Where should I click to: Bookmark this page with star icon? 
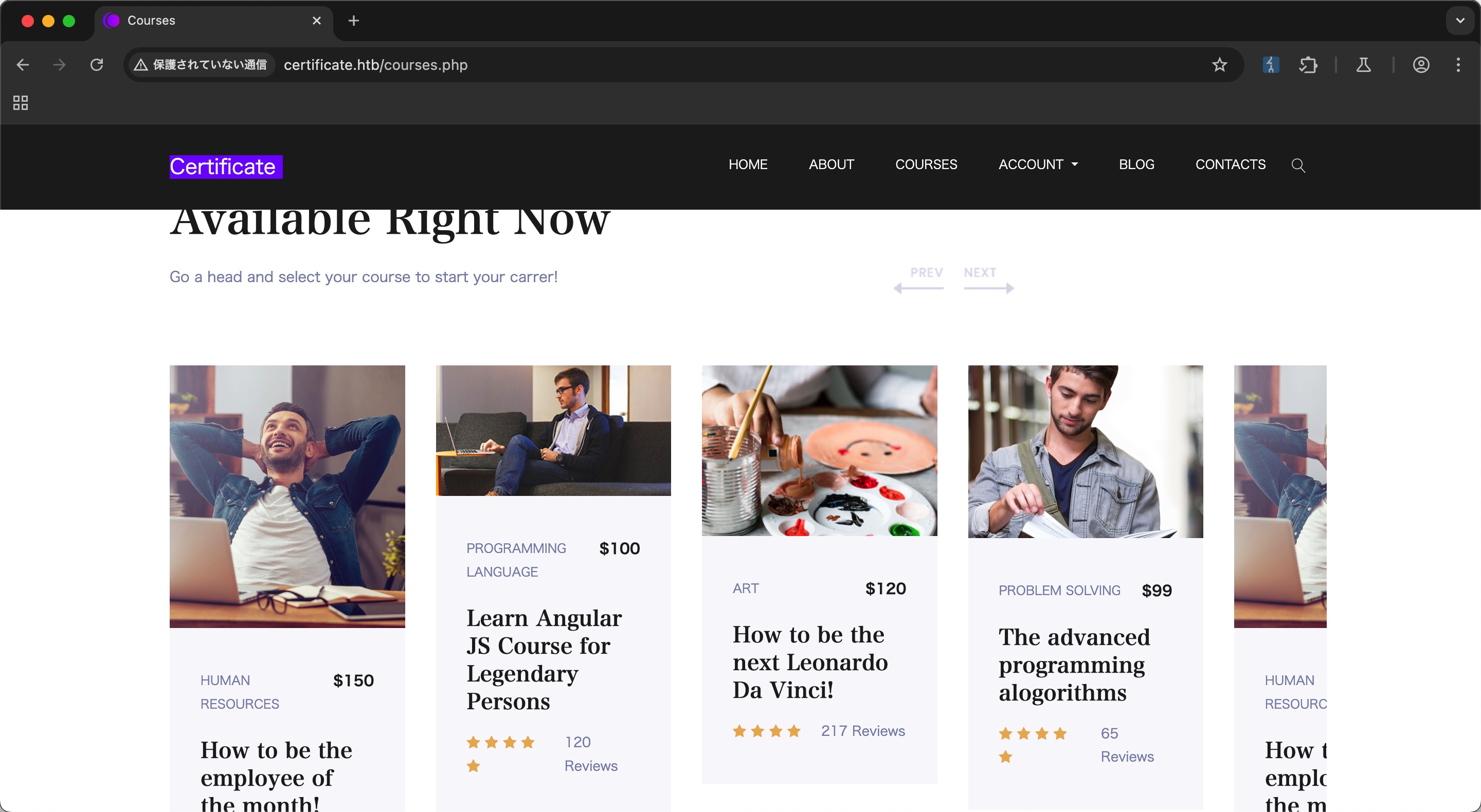[x=1219, y=65]
